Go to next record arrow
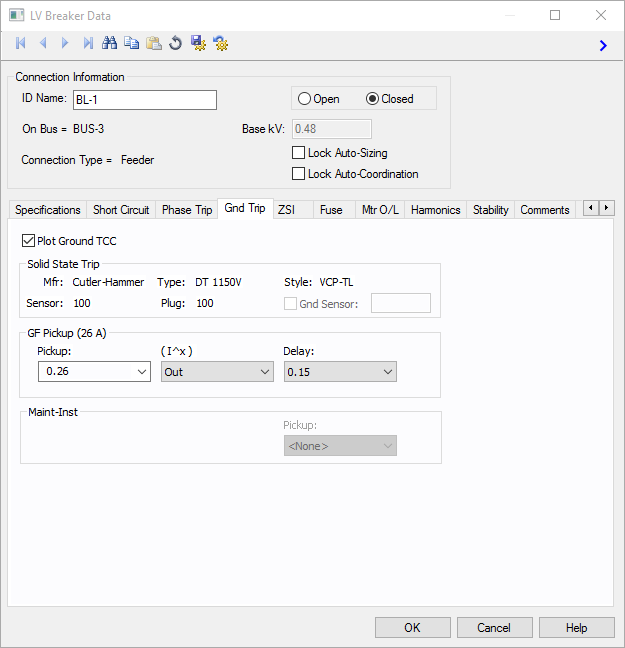Image resolution: width=625 pixels, height=648 pixels. (65, 43)
